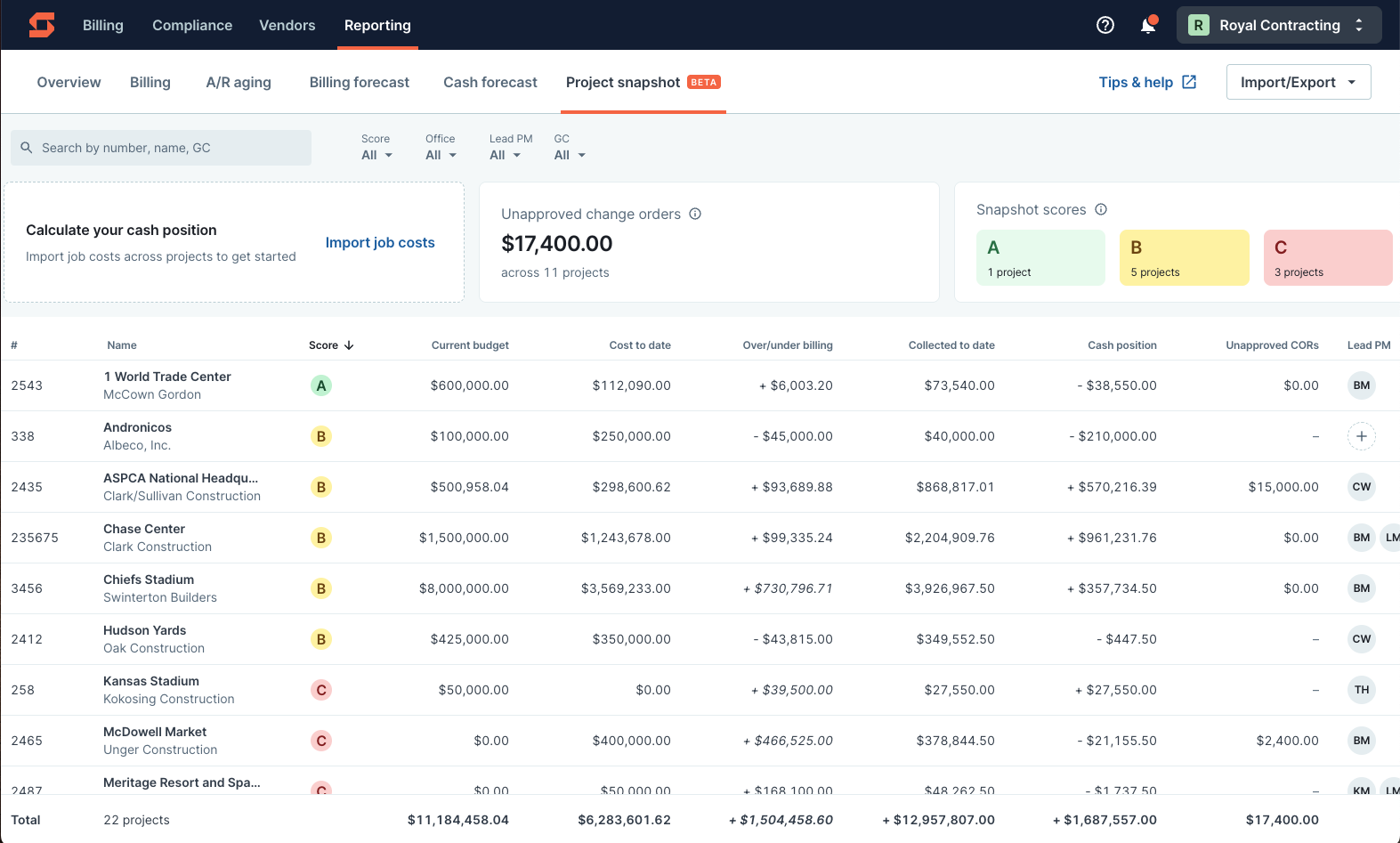This screenshot has height=843, width=1400.
Task: Click the B score badge for Chiefs Stadium
Action: coord(321,588)
